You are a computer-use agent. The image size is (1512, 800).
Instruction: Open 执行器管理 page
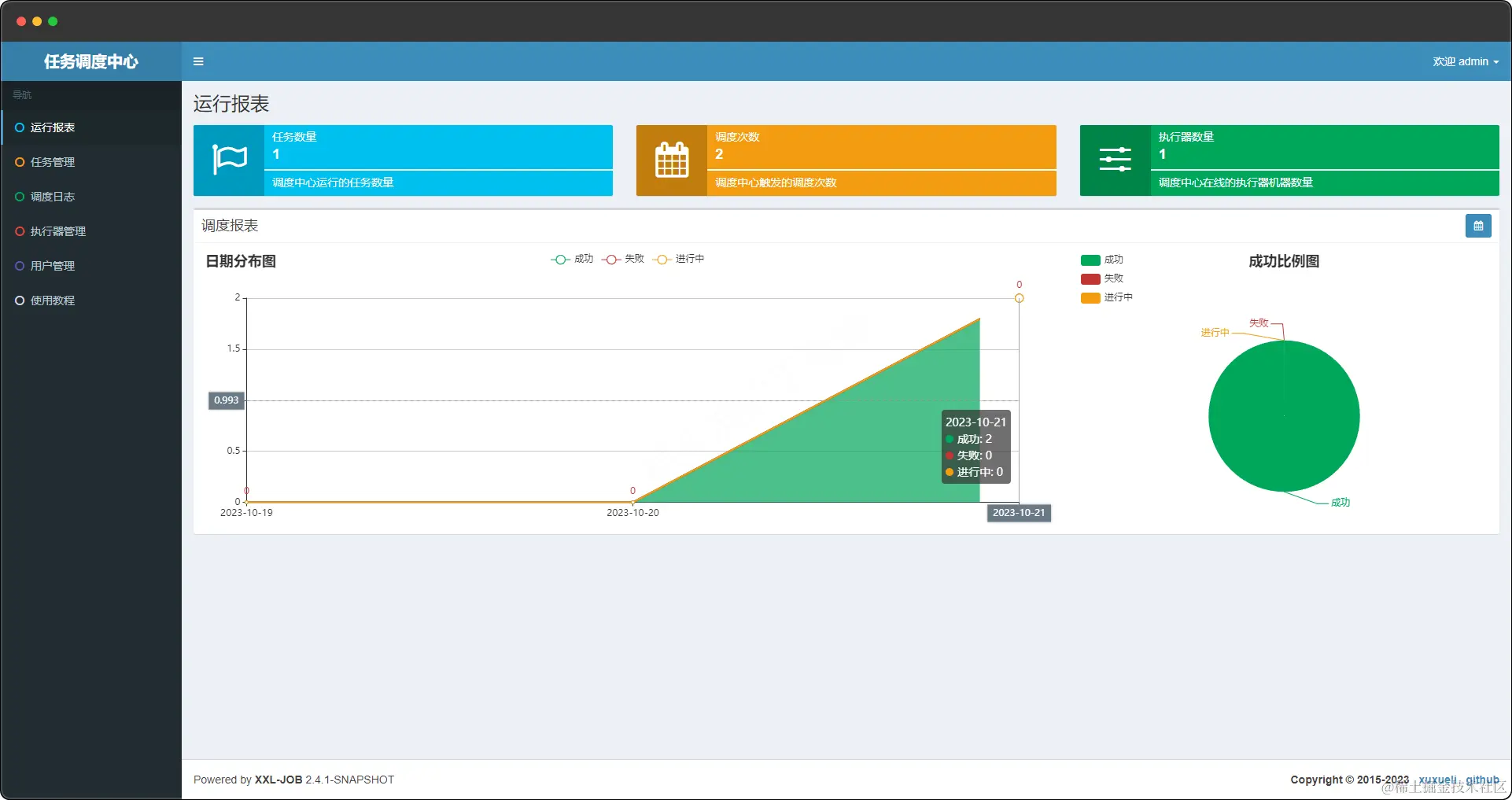point(91,231)
